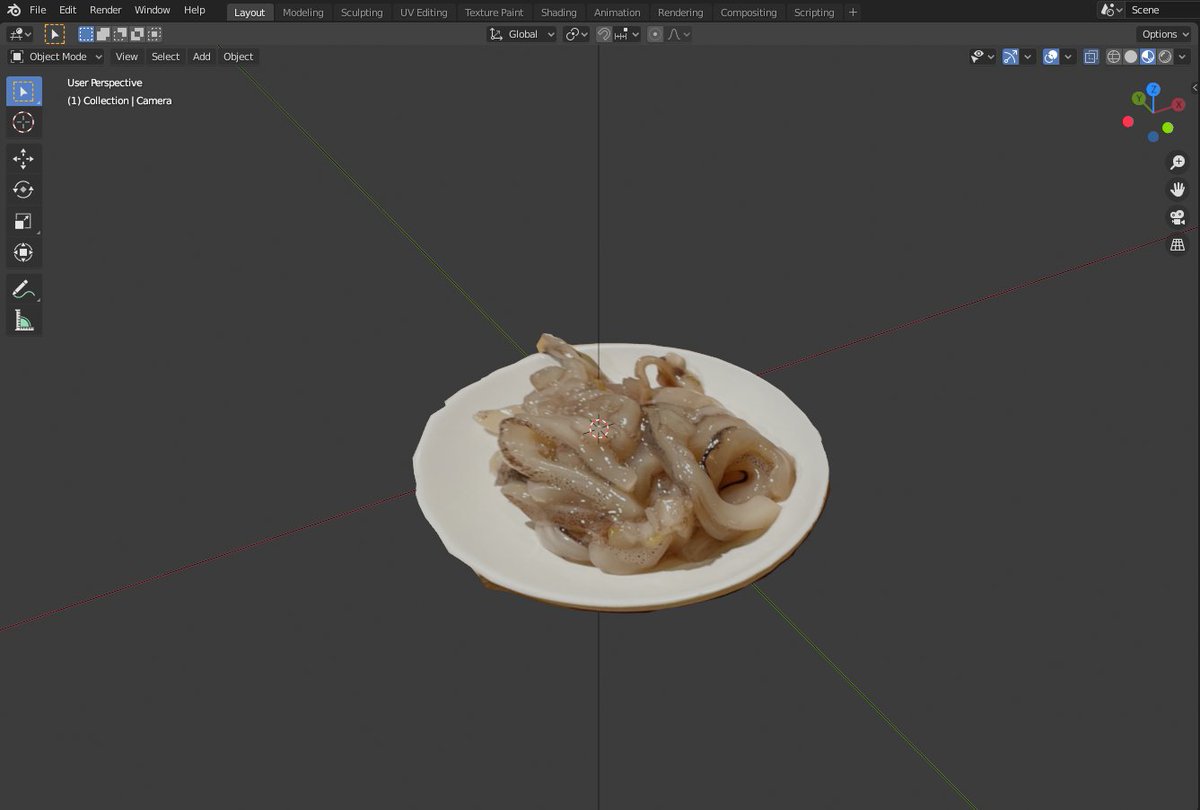1200x810 pixels.
Task: Click the active Select Box tool header icon
Action: pyautogui.click(x=55, y=34)
